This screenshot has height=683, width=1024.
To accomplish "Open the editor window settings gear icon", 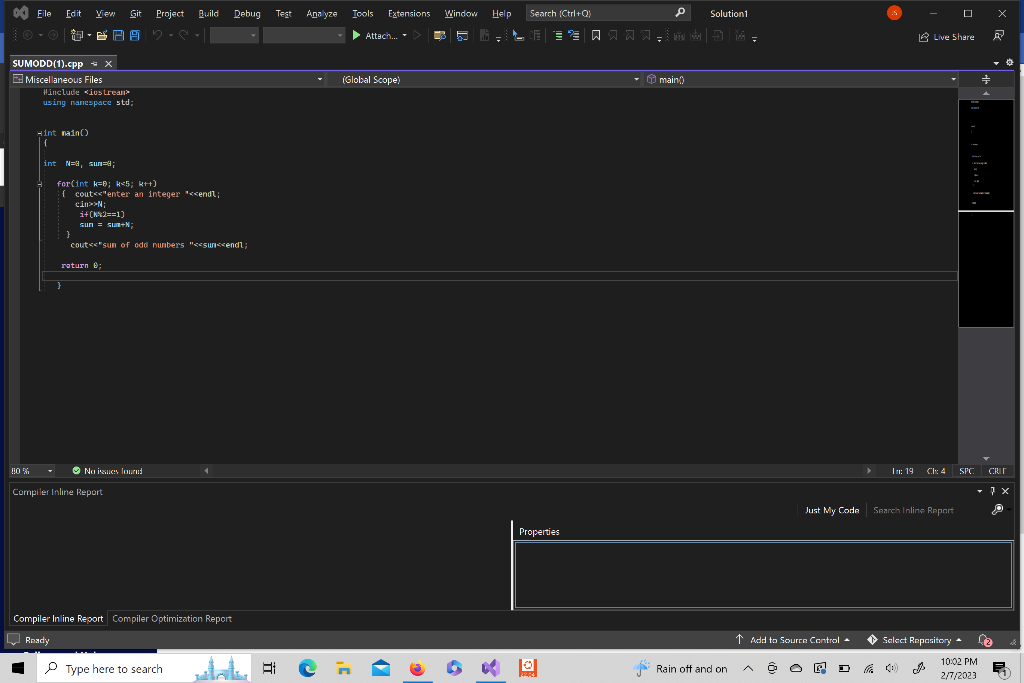I will 1010,63.
